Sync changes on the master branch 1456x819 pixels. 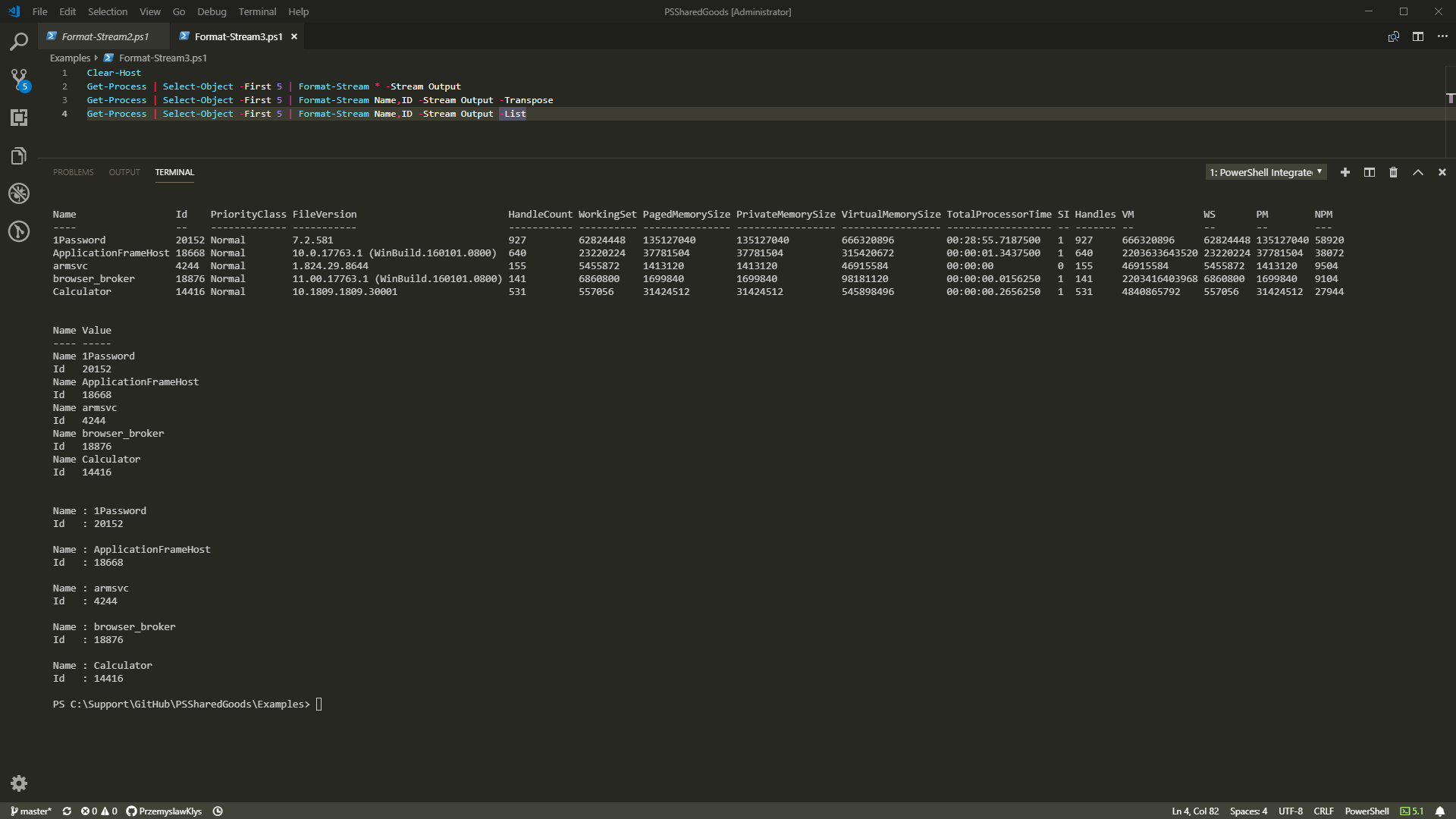coord(67,811)
